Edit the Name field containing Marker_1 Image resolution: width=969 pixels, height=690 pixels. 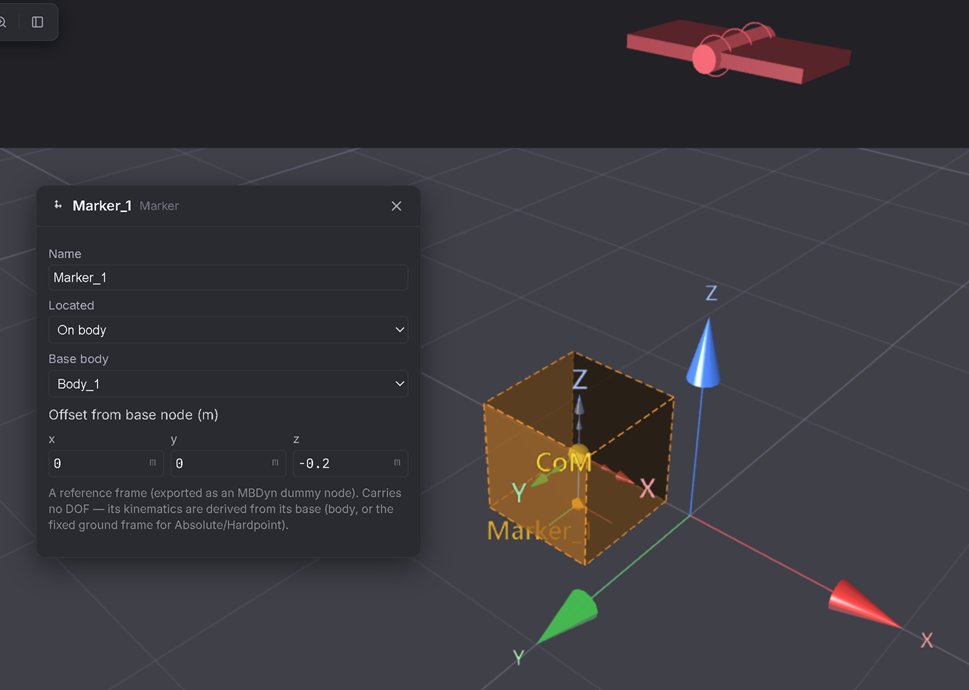pos(228,277)
